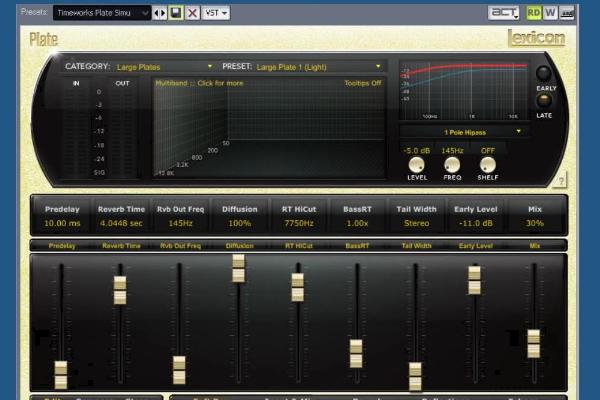The width and height of the screenshot is (600, 400).
Task: Open the Presets dropdown showing Timeworks Plate Simu
Action: click(x=101, y=13)
